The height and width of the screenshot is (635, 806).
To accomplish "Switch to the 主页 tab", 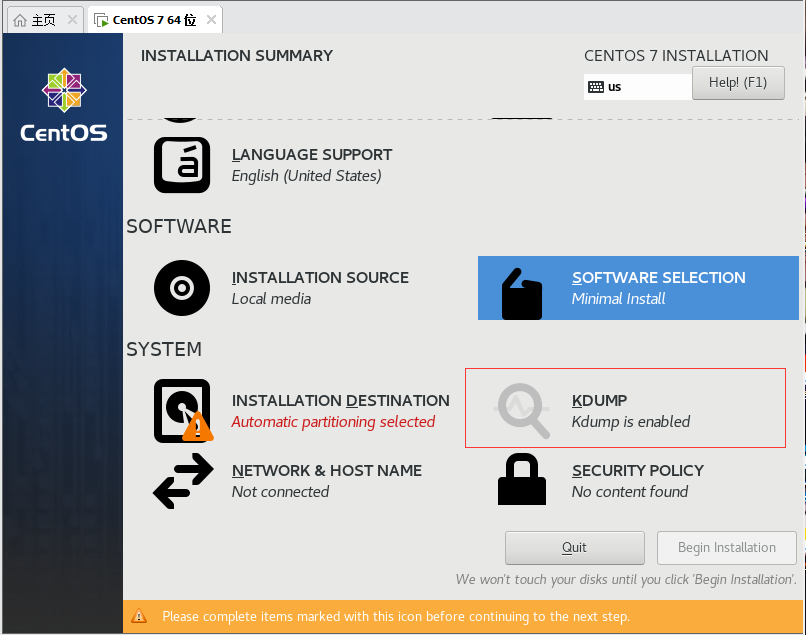I will [44, 20].
